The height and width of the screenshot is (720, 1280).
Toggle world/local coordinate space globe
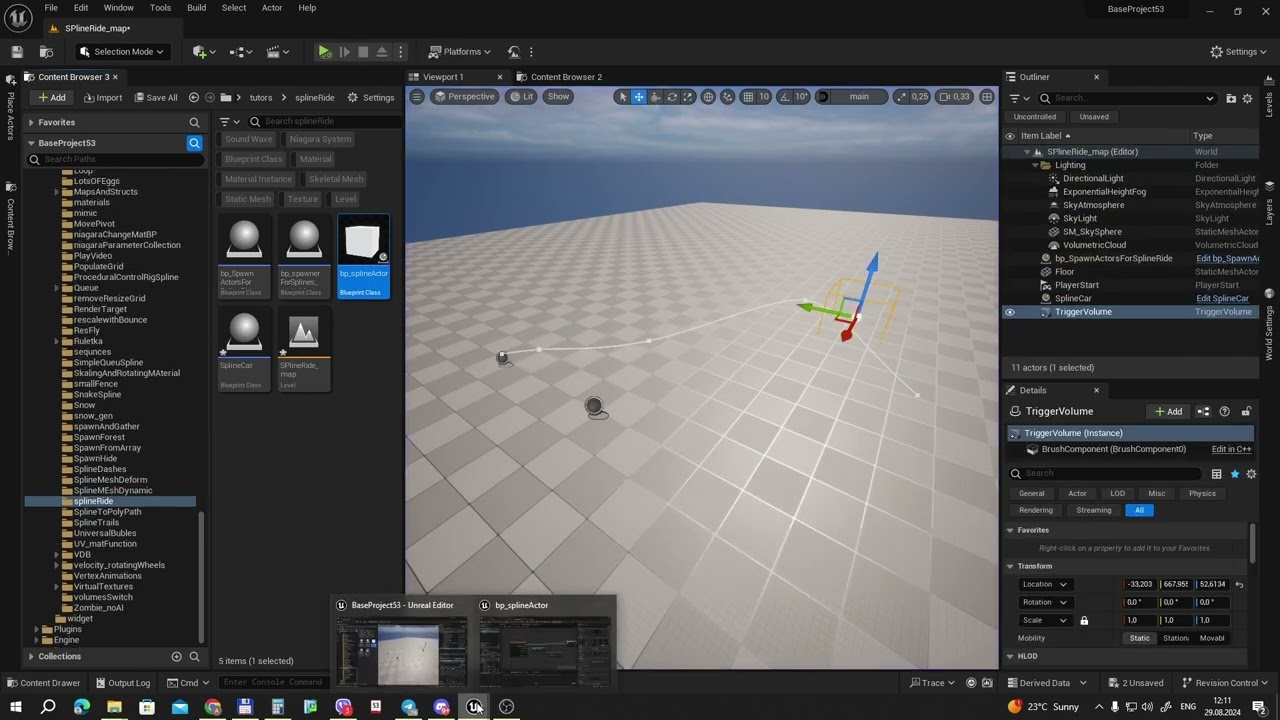[x=708, y=97]
